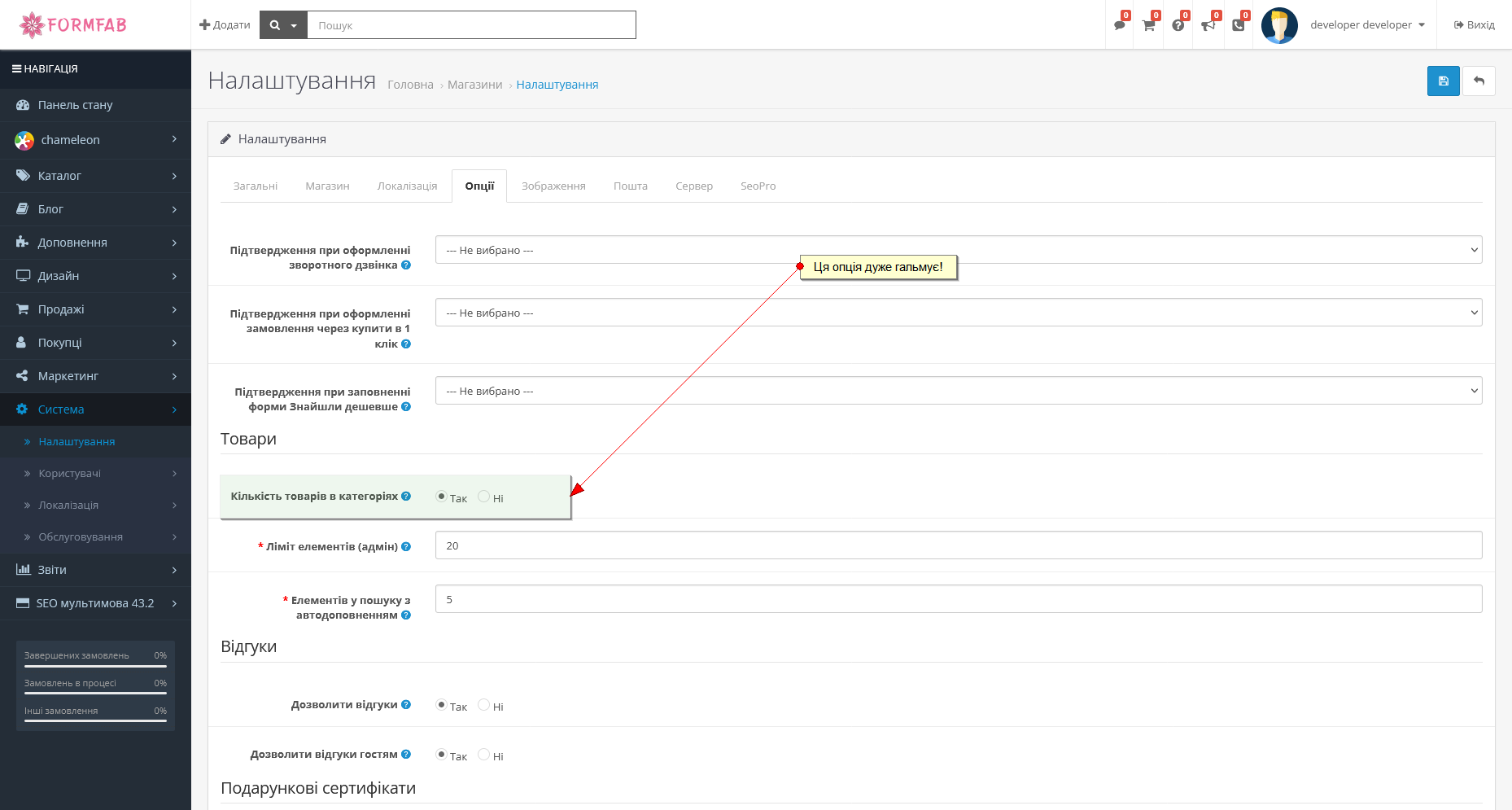Expand the Дизайн sidebar chevron

[x=174, y=276]
